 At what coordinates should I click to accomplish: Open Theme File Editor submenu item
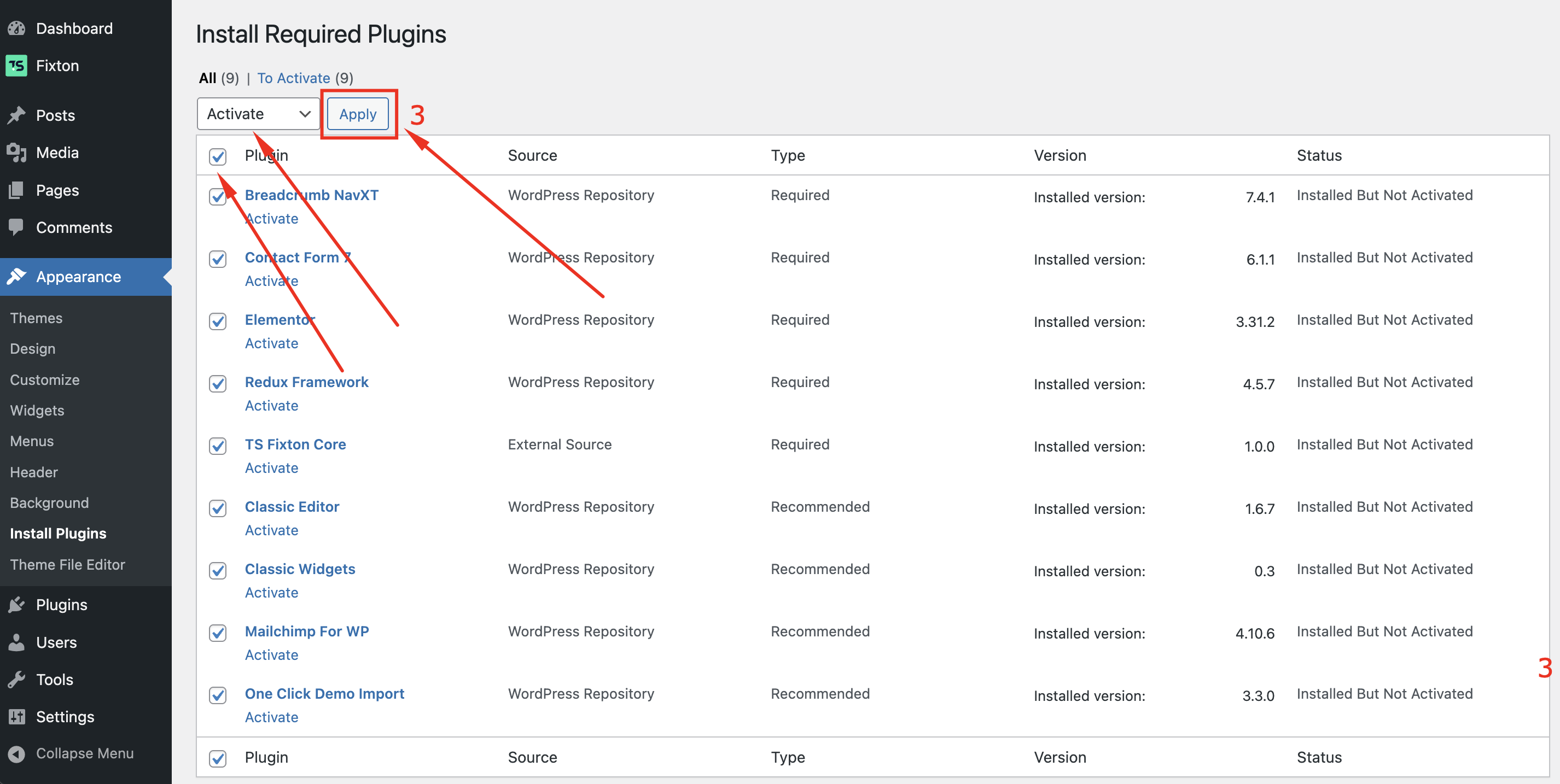pyautogui.click(x=67, y=564)
